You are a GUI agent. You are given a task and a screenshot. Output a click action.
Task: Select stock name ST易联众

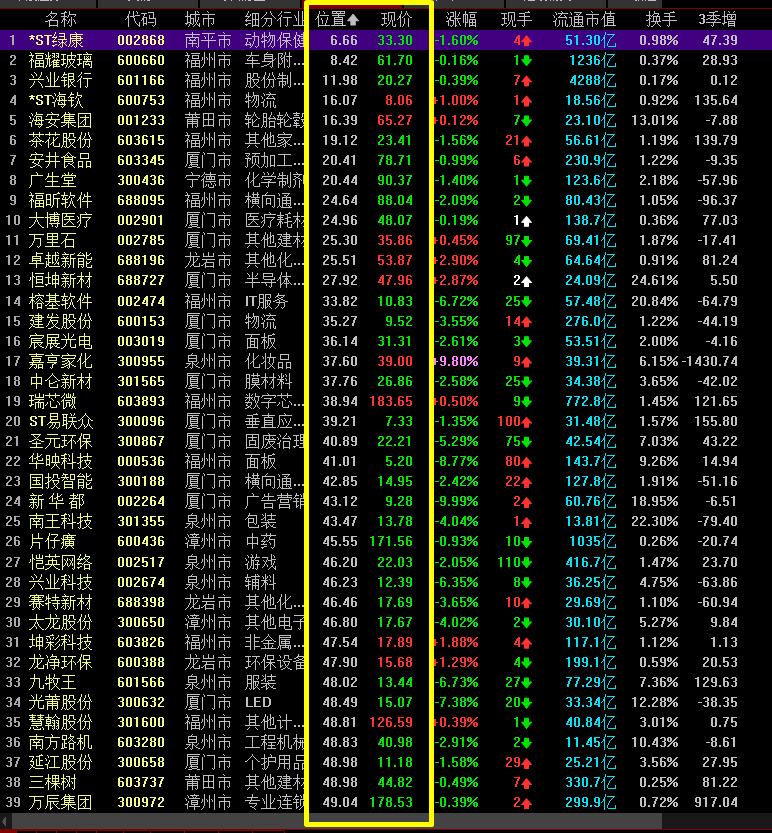[x=61, y=422]
